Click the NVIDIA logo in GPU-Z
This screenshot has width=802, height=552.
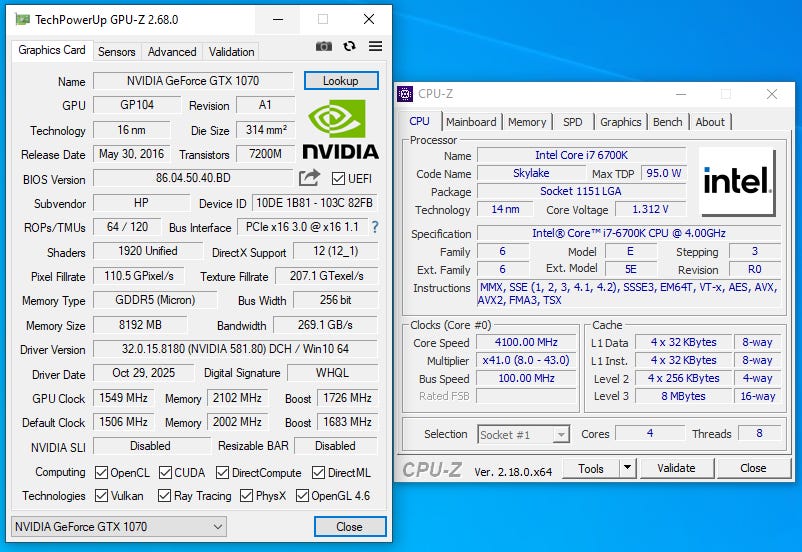click(x=340, y=129)
